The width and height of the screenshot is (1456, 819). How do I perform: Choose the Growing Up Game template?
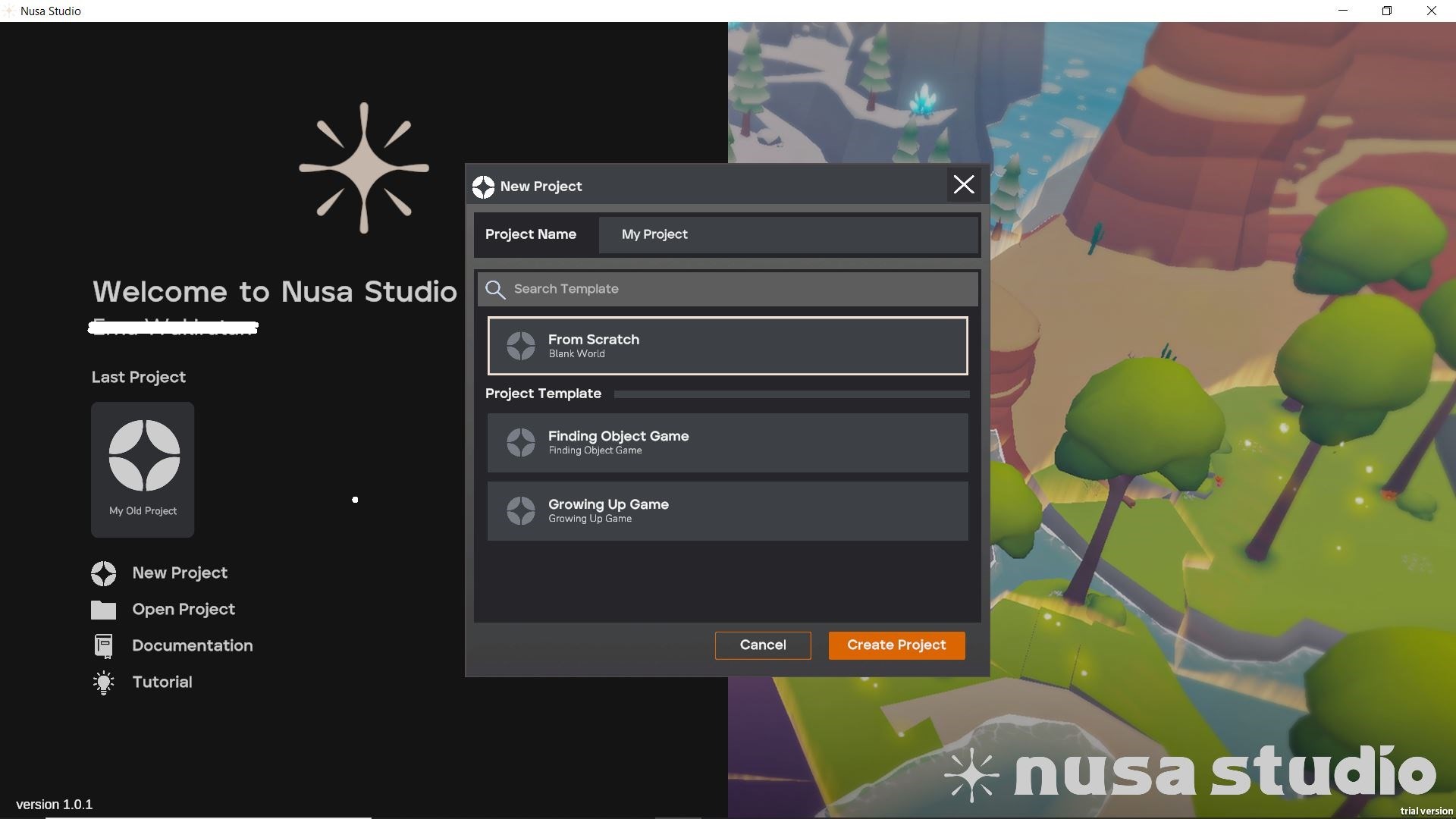click(727, 510)
